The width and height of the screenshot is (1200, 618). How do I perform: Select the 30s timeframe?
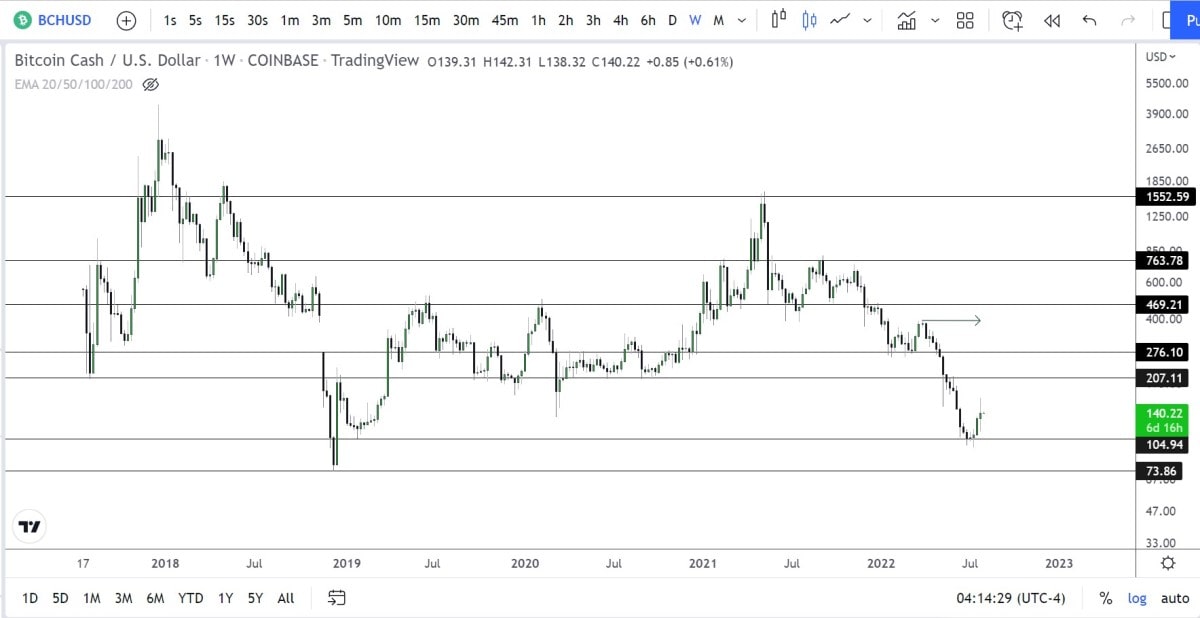pos(257,20)
